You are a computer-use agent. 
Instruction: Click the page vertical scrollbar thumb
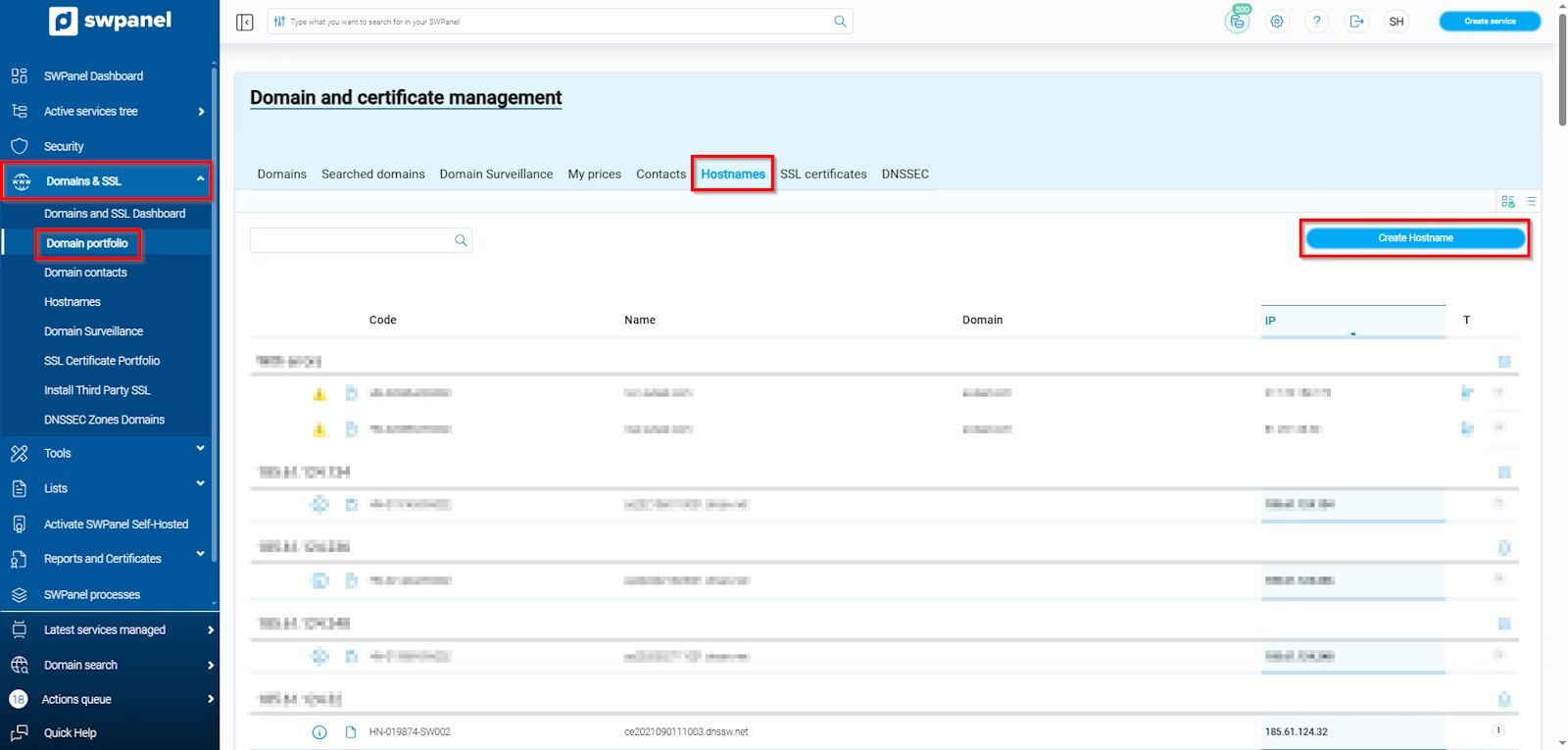tap(1562, 70)
